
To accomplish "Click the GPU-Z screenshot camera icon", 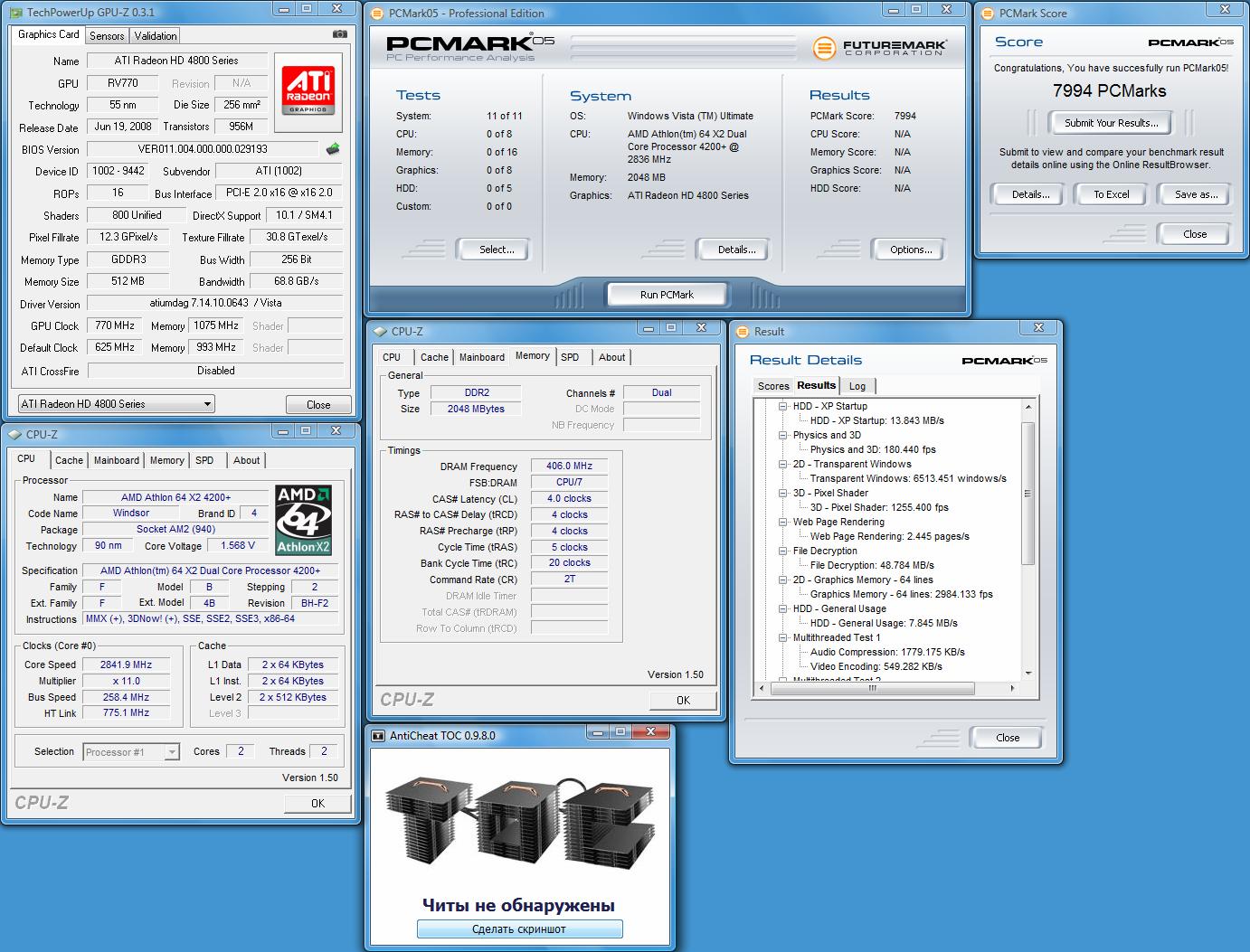I will (339, 34).
